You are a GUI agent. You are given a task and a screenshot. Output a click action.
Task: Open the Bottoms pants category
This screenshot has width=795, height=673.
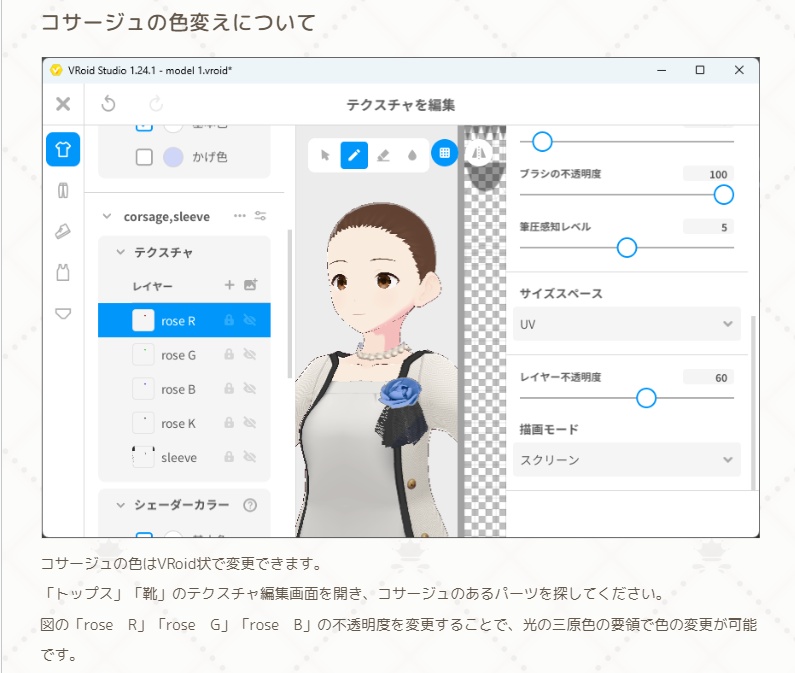click(63, 191)
